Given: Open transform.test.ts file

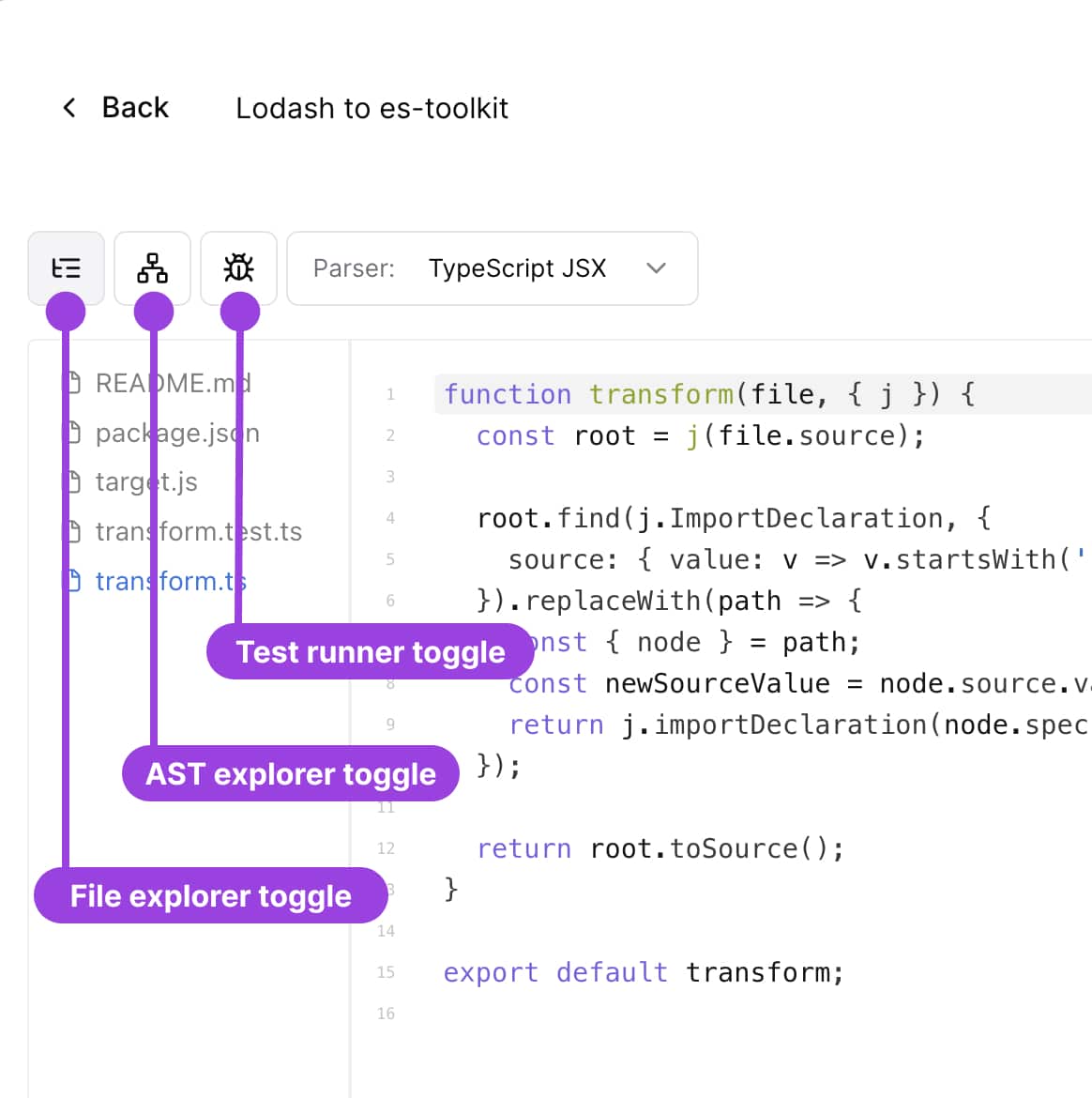Looking at the screenshot, I should click(x=198, y=532).
